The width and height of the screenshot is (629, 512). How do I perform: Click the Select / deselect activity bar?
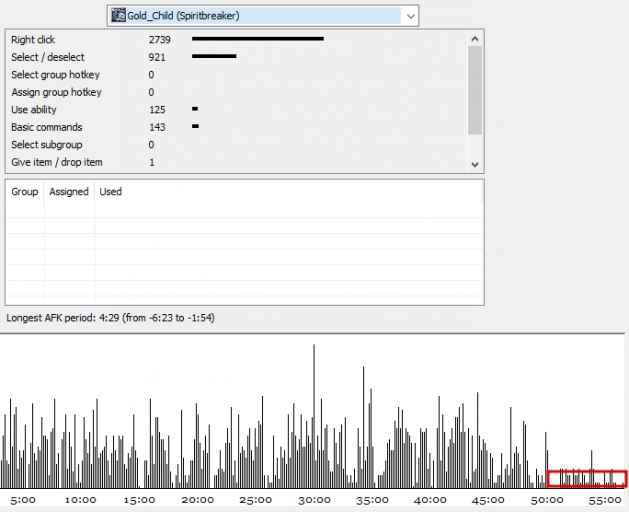214,57
